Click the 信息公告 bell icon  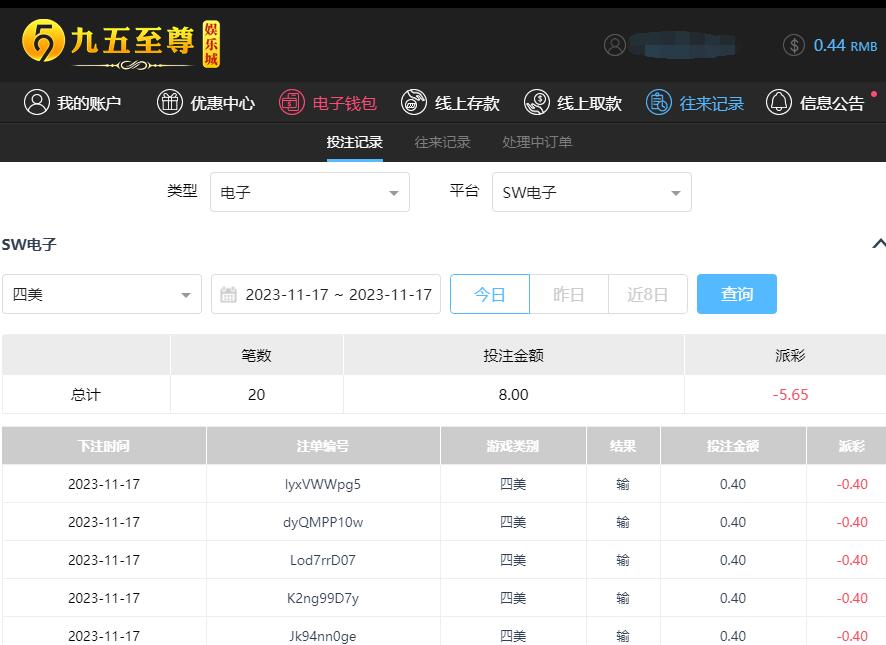pos(779,102)
